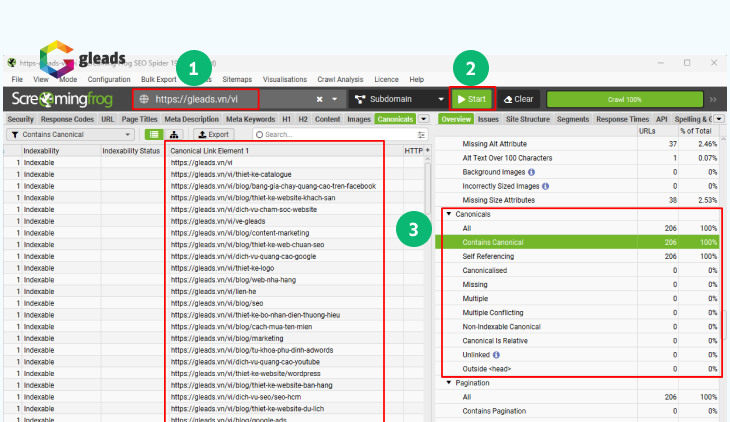The image size is (730, 422).
Task: Click the row https://gleads.vn/vi/thiet-ke-catalogue
Action: [214, 174]
